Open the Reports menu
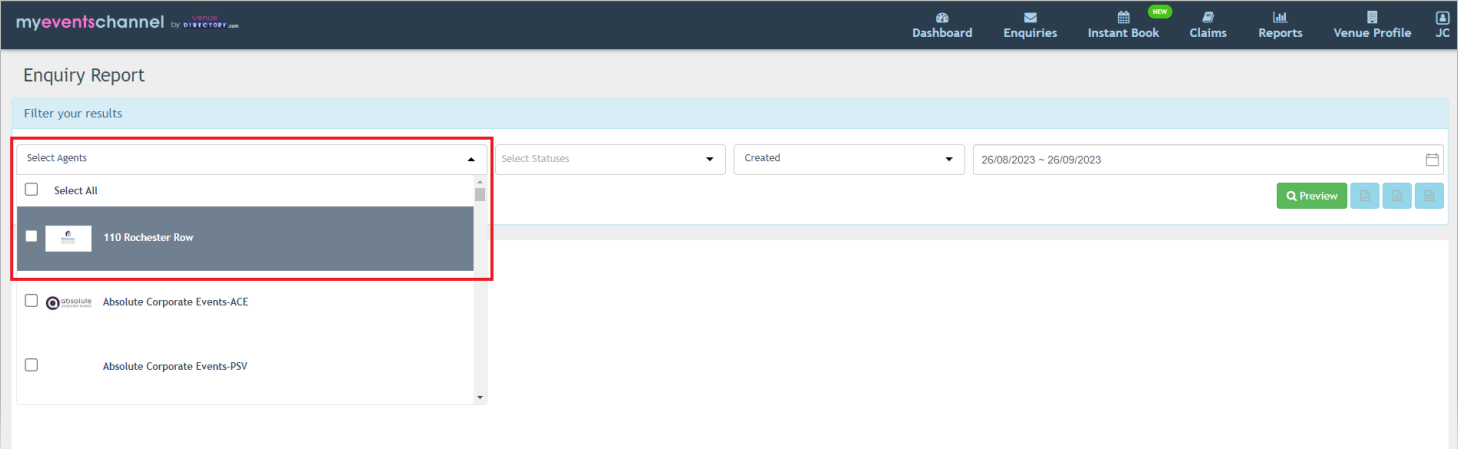Screen dimensions: 1458x449 [x=1280, y=25]
